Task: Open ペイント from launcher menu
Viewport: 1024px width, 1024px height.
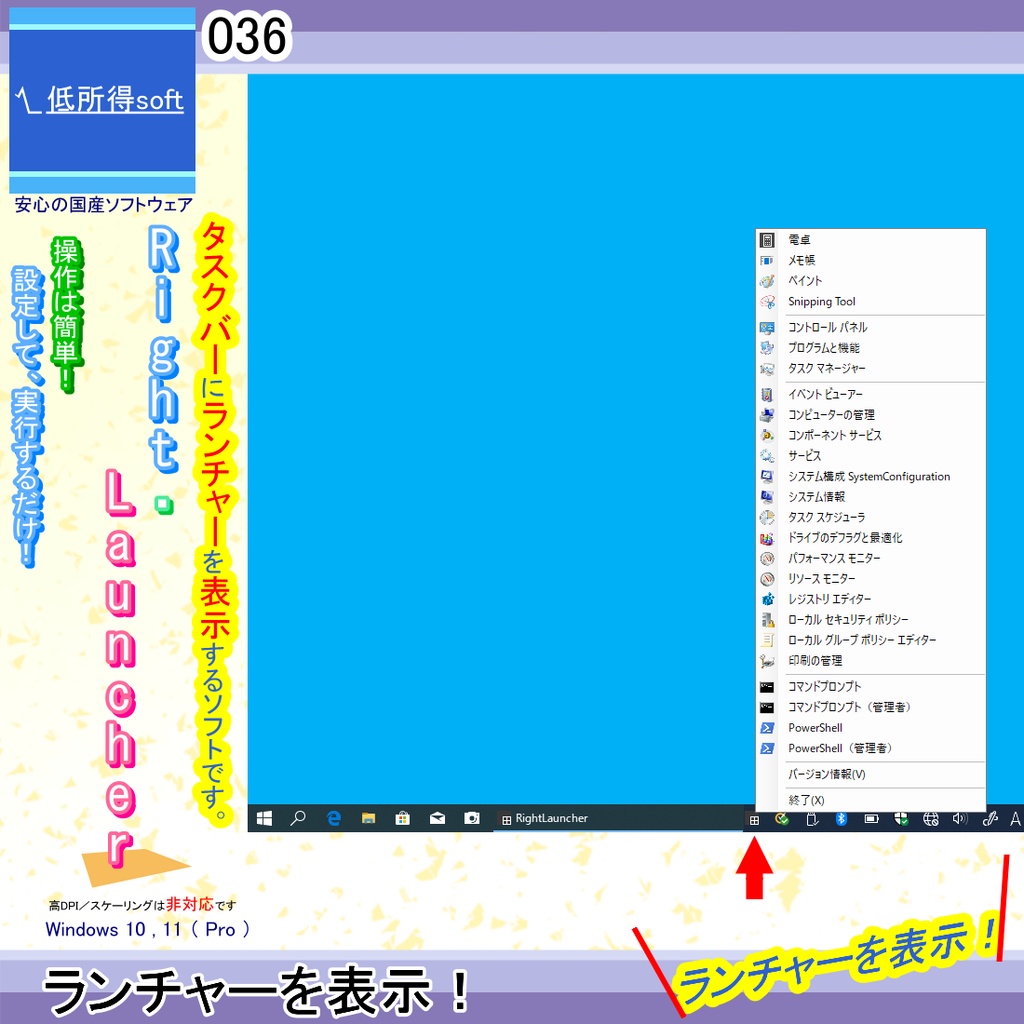Action: click(870, 281)
